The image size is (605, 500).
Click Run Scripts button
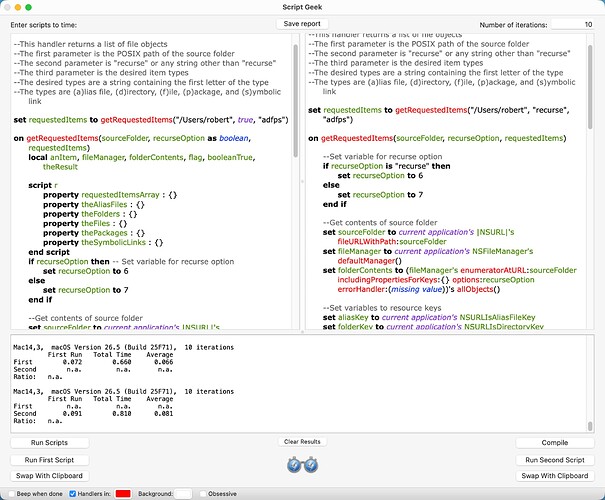(49, 443)
